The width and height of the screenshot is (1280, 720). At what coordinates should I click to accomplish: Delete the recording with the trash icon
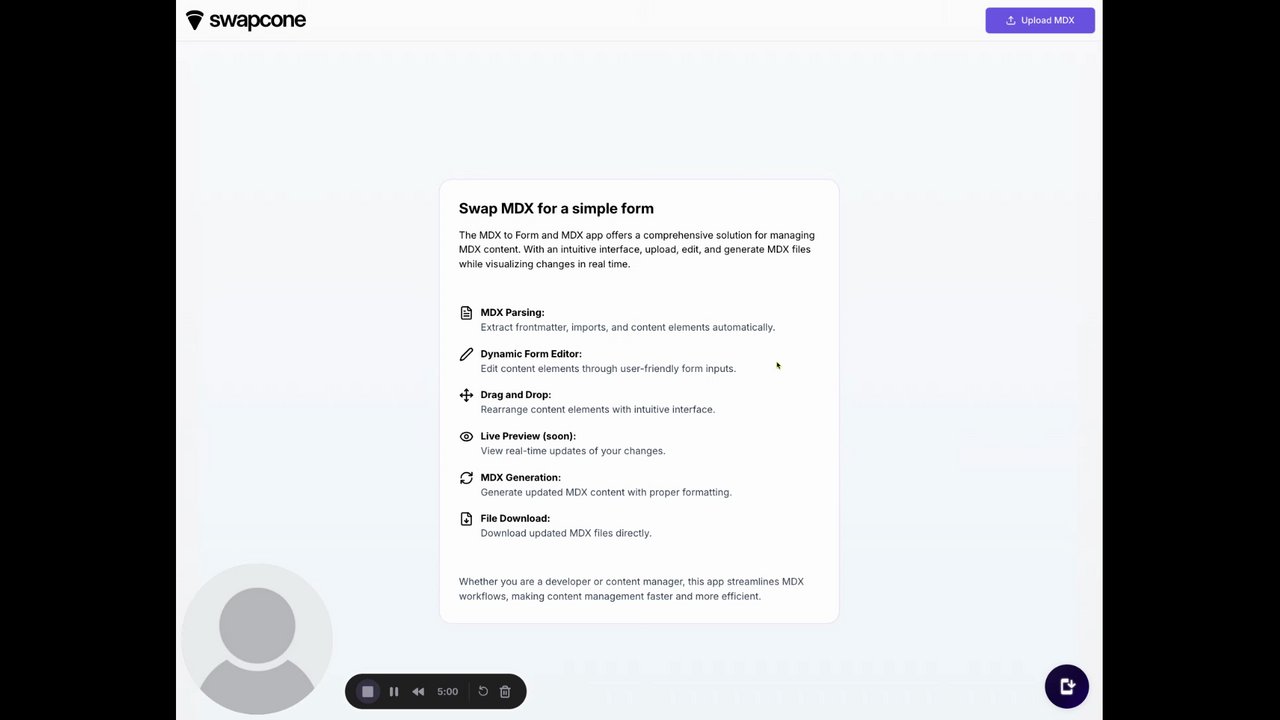[x=505, y=691]
